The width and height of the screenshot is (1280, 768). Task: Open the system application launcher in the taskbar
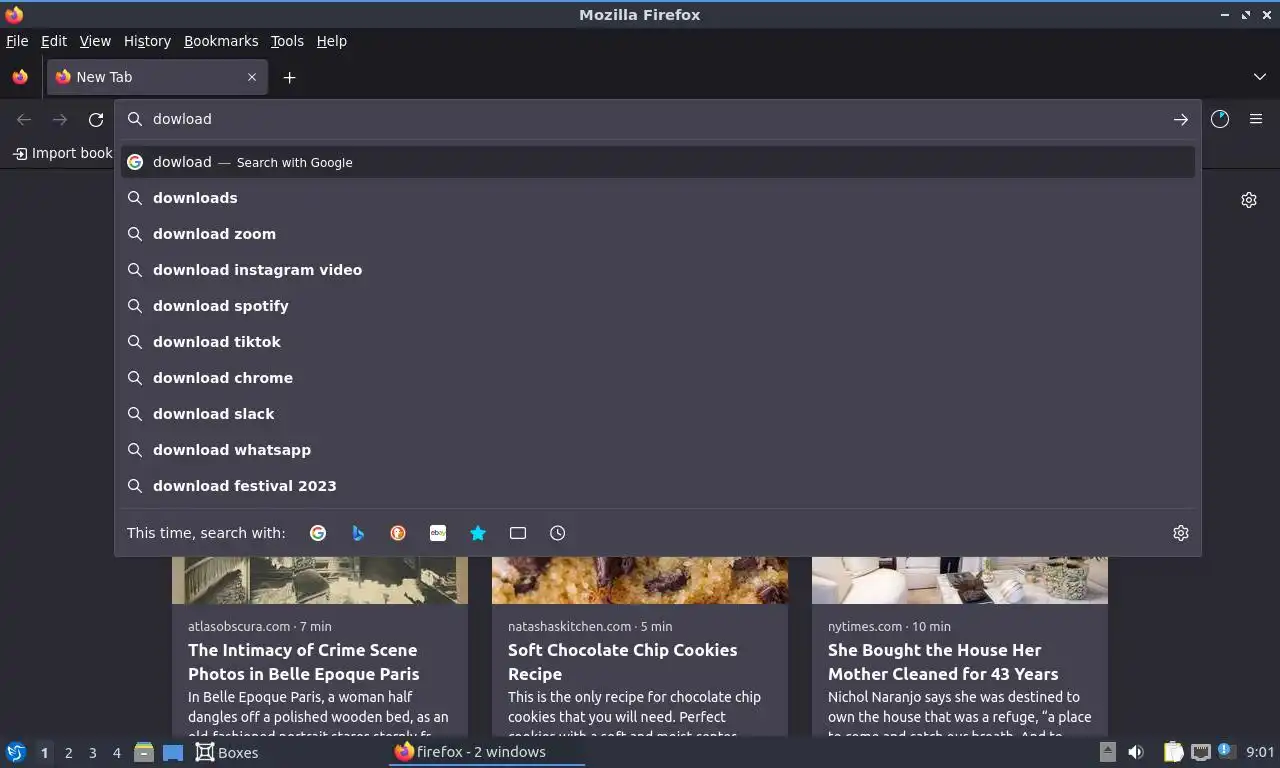click(x=16, y=752)
